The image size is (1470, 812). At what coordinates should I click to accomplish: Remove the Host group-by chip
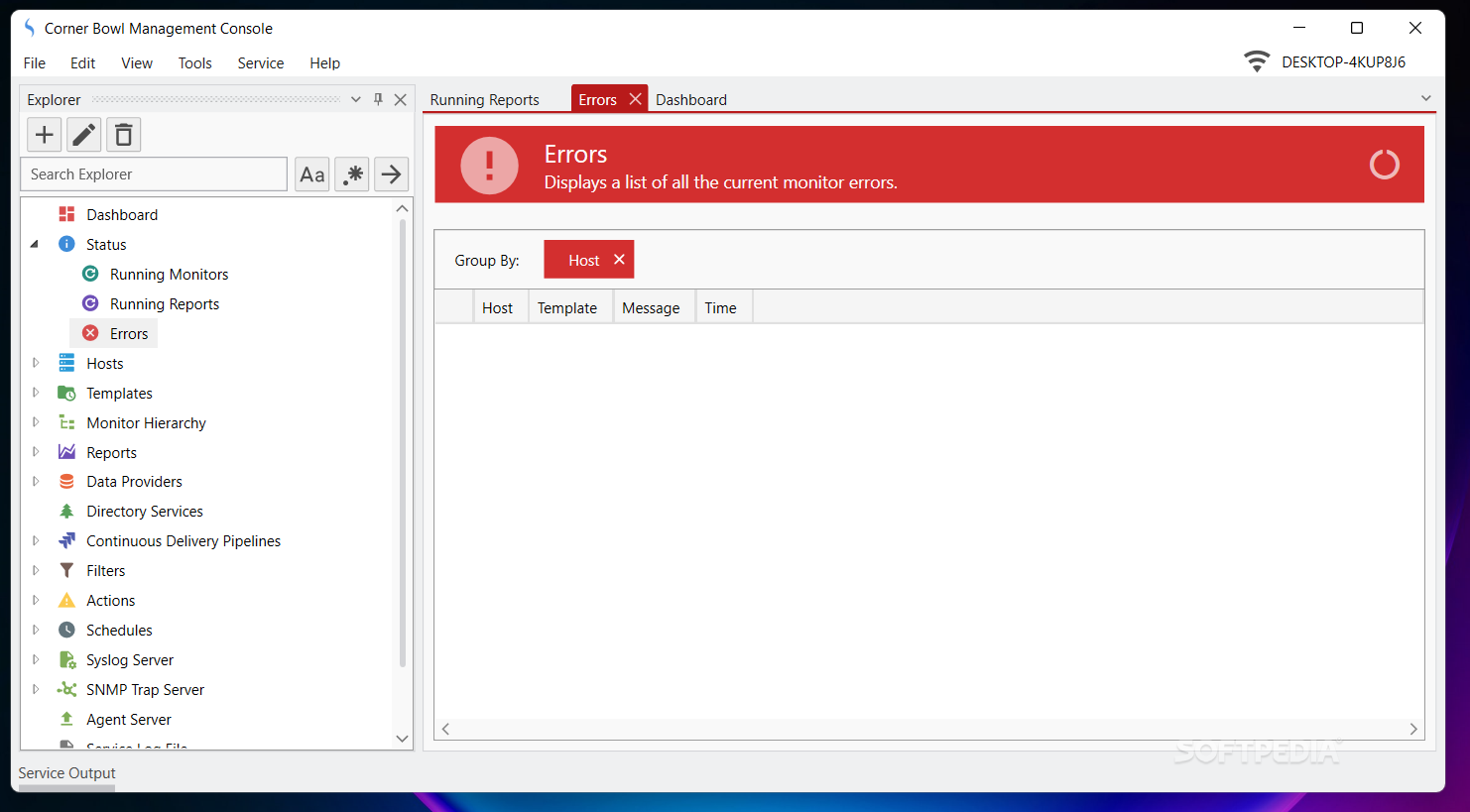[619, 260]
